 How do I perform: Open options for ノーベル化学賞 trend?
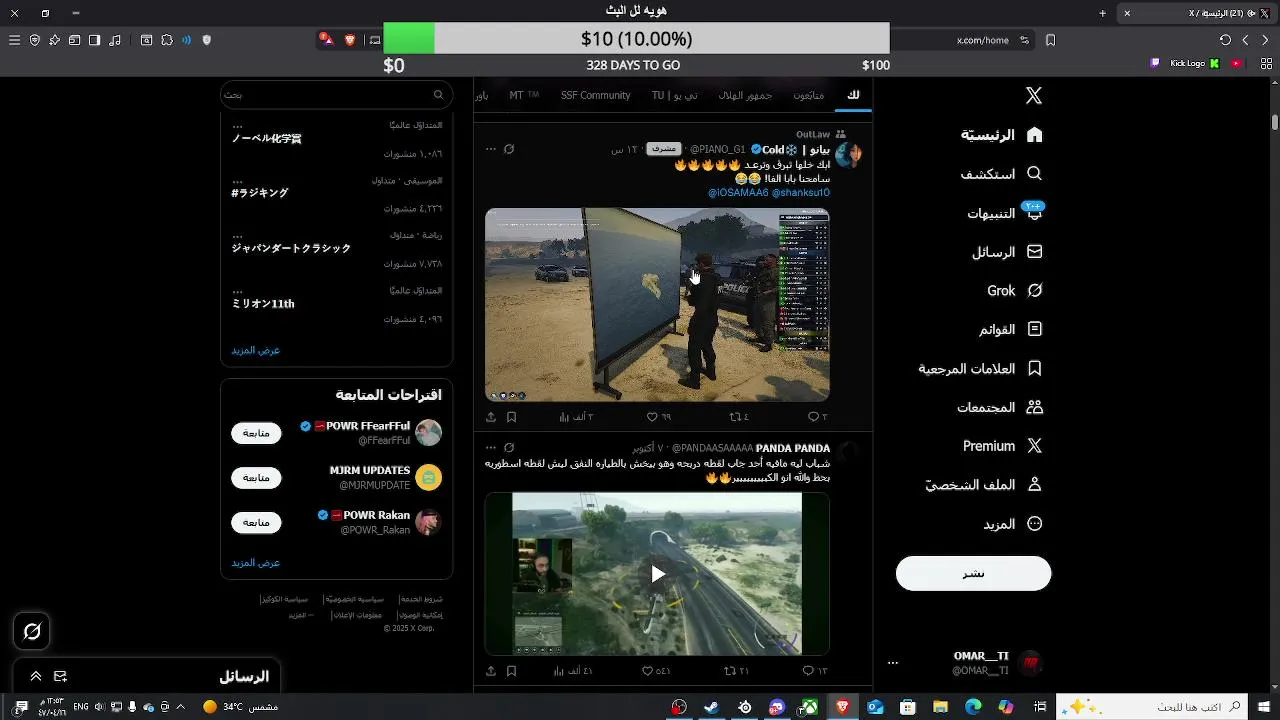pos(237,125)
